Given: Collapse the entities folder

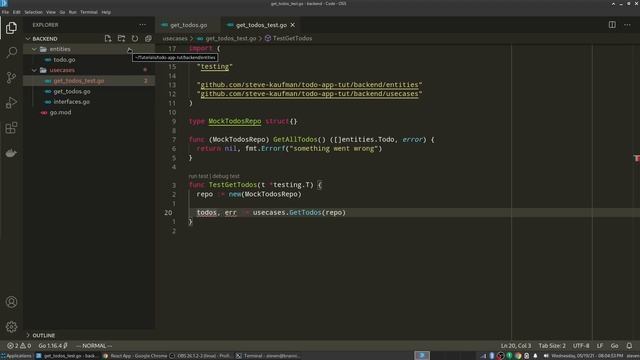Looking at the screenshot, I should pyautogui.click(x=34, y=49).
